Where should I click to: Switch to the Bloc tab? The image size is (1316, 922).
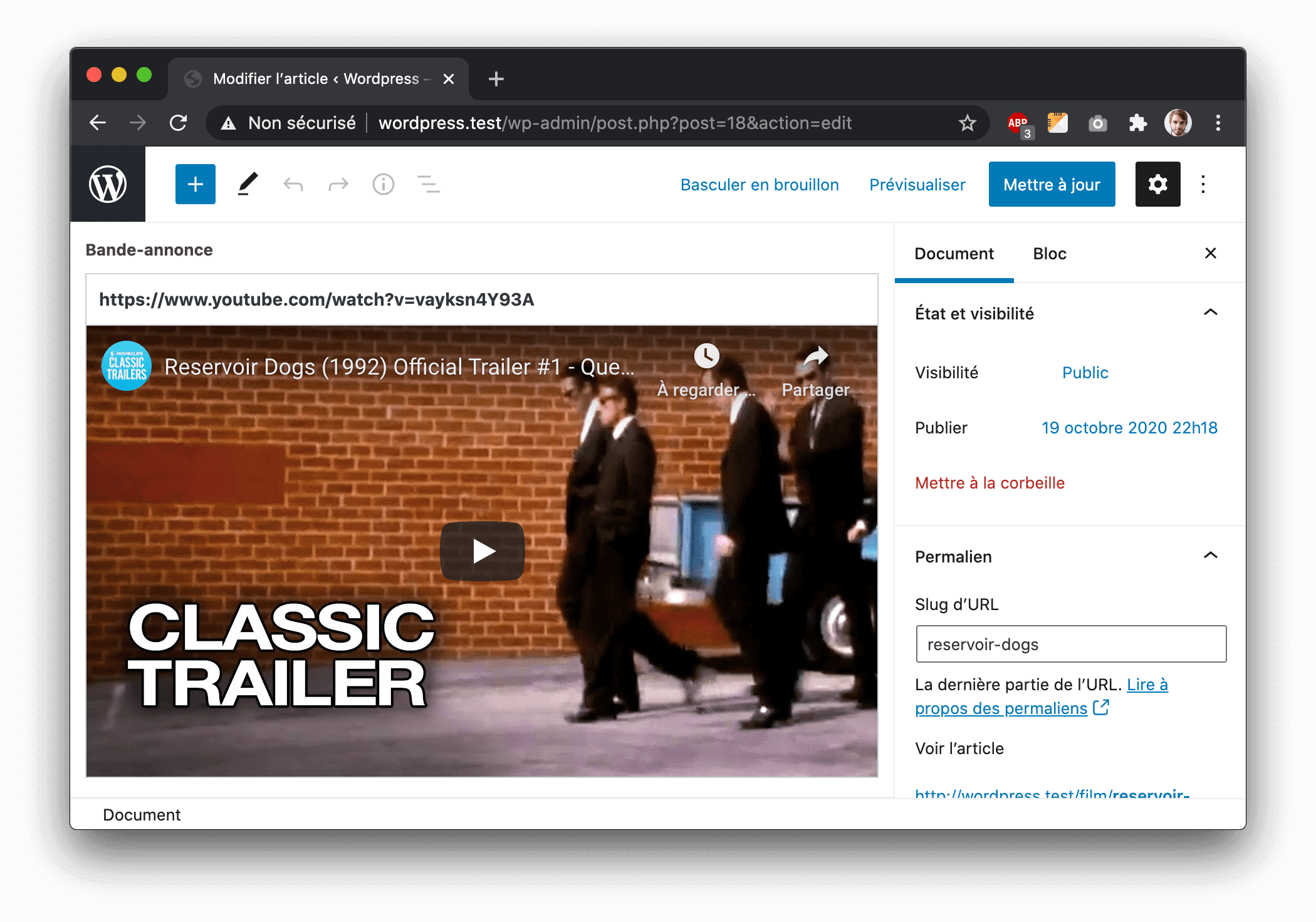tap(1049, 254)
